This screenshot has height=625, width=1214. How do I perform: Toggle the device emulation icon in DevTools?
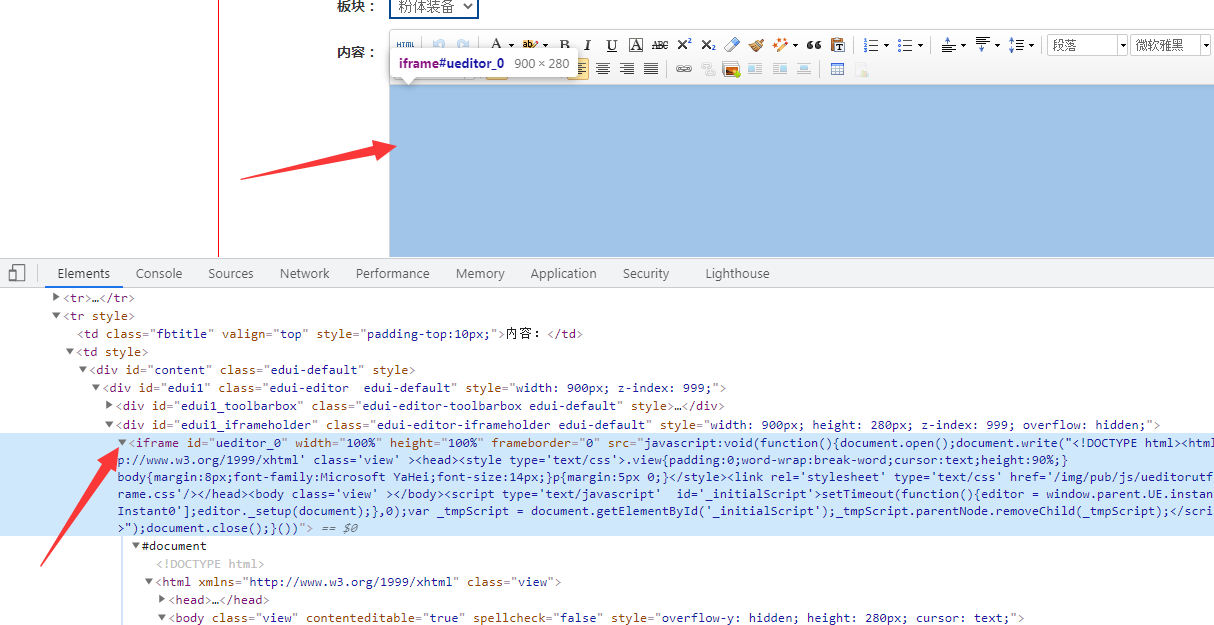16,272
